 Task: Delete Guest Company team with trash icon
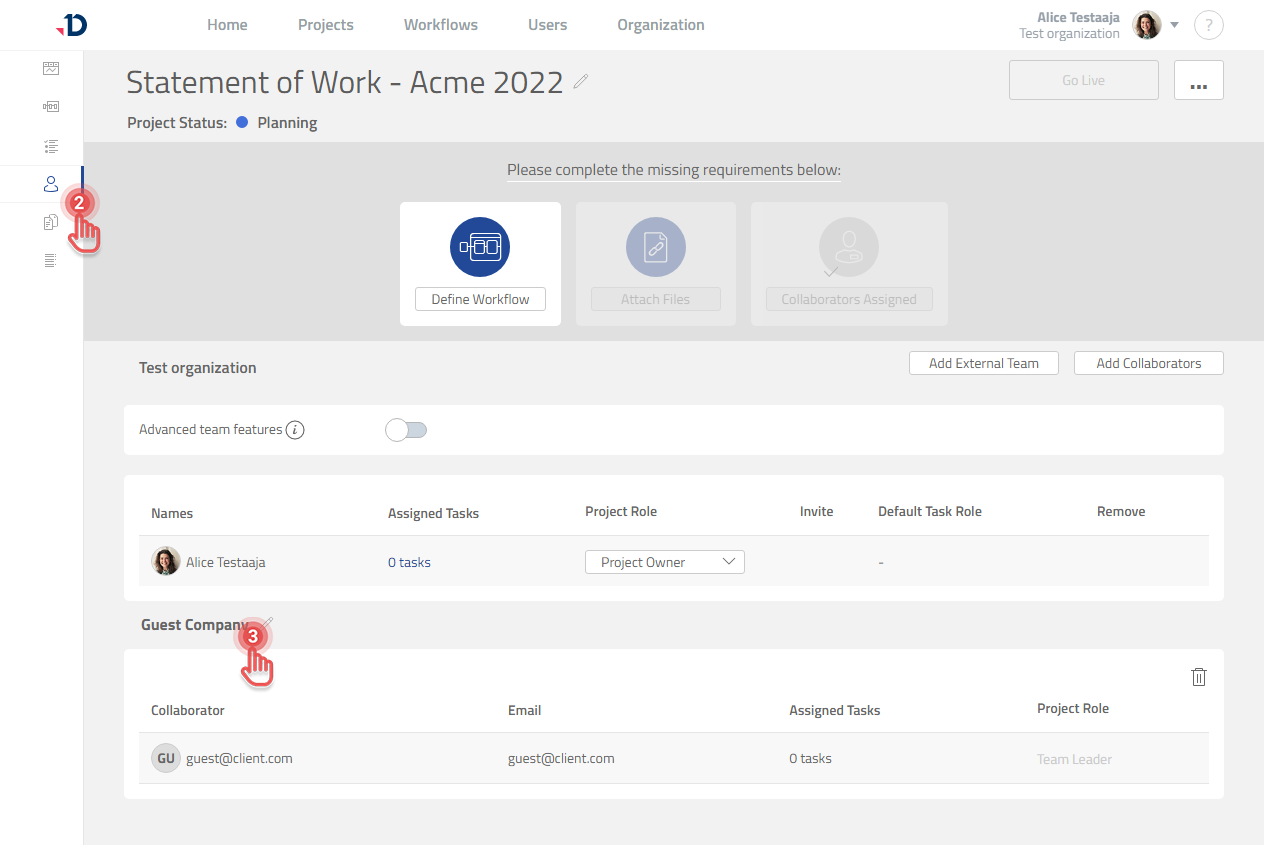point(1198,677)
